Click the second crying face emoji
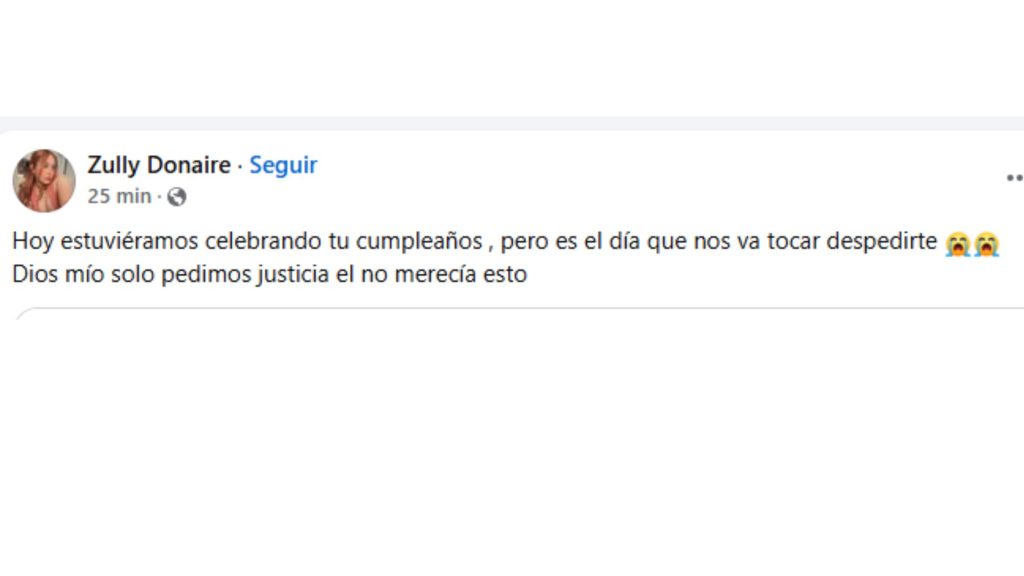Image resolution: width=1024 pixels, height=576 pixels. (x=986, y=244)
